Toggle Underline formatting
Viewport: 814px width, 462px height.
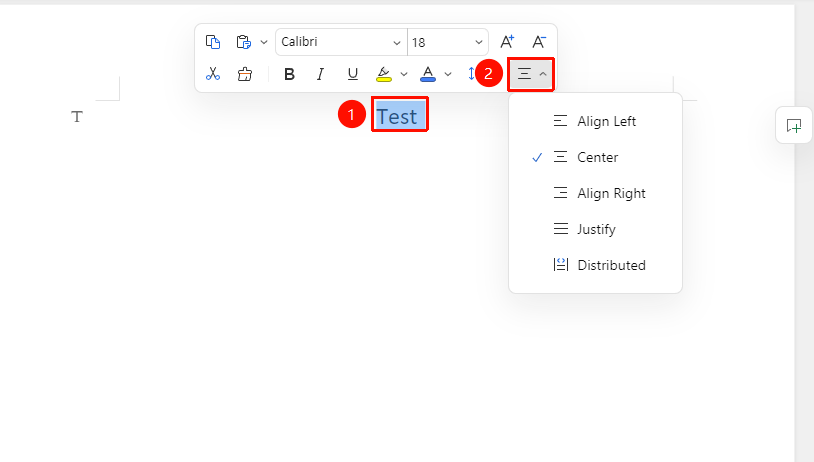point(352,74)
